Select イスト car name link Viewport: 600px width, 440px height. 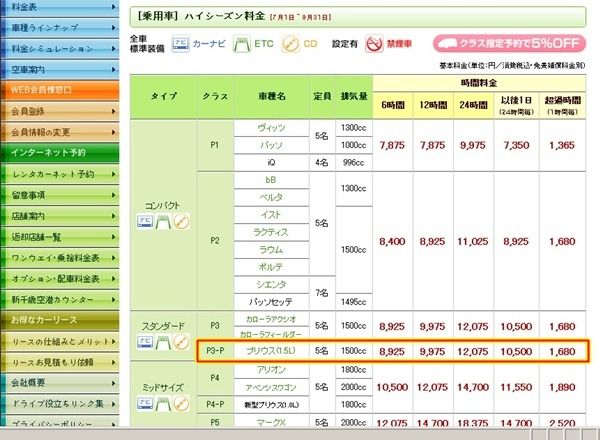click(271, 215)
